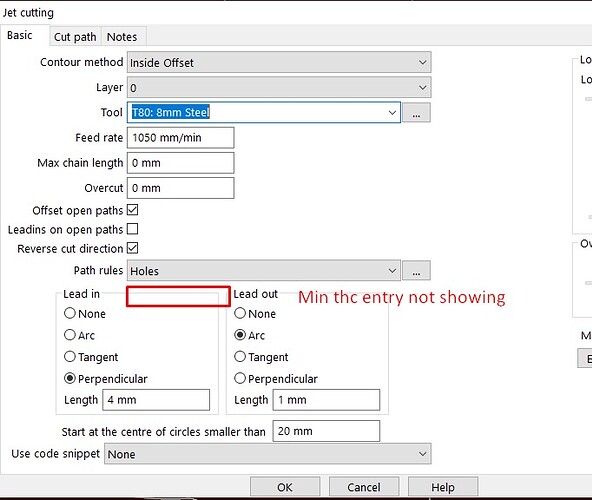Click the Lead in Length field
Image resolution: width=592 pixels, height=500 pixels.
tap(156, 400)
